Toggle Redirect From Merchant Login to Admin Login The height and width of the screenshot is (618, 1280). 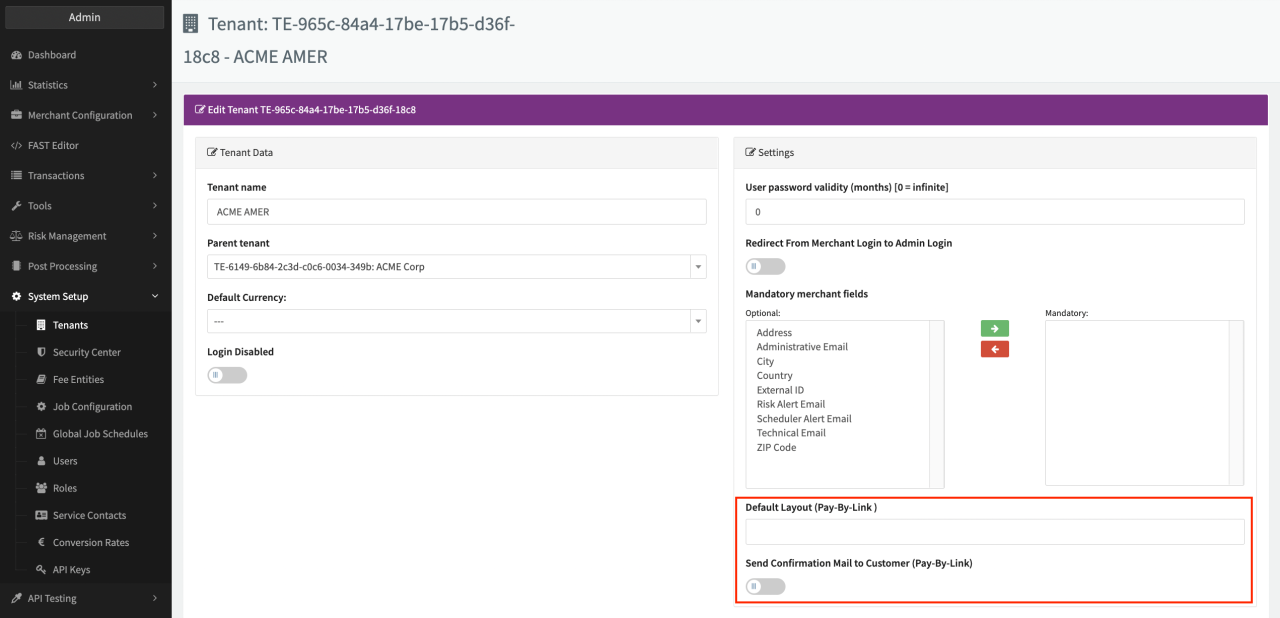[766, 266]
